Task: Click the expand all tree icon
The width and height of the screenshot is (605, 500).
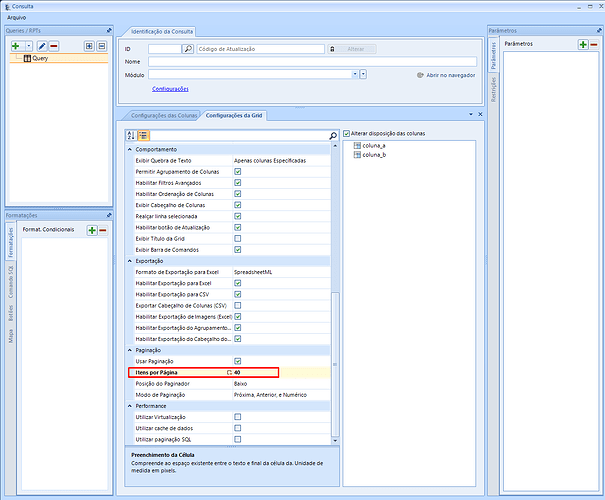Action: pyautogui.click(x=87, y=46)
